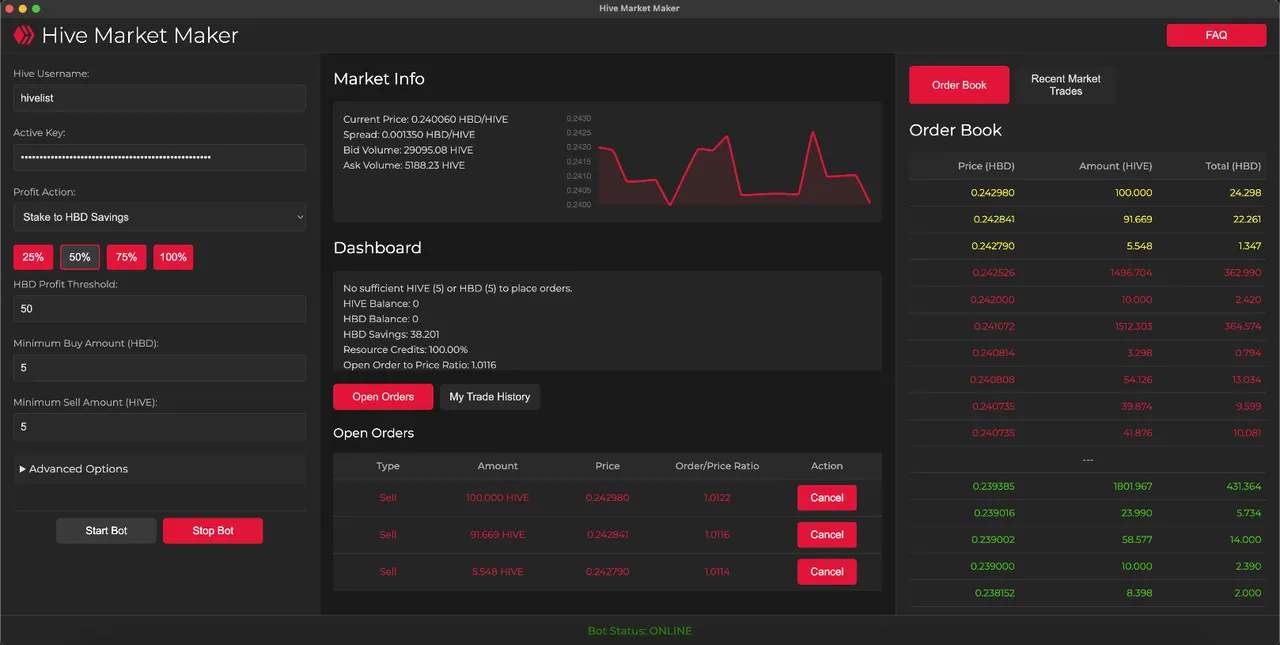Click the Hive Username field
The width and height of the screenshot is (1280, 645).
coord(160,98)
